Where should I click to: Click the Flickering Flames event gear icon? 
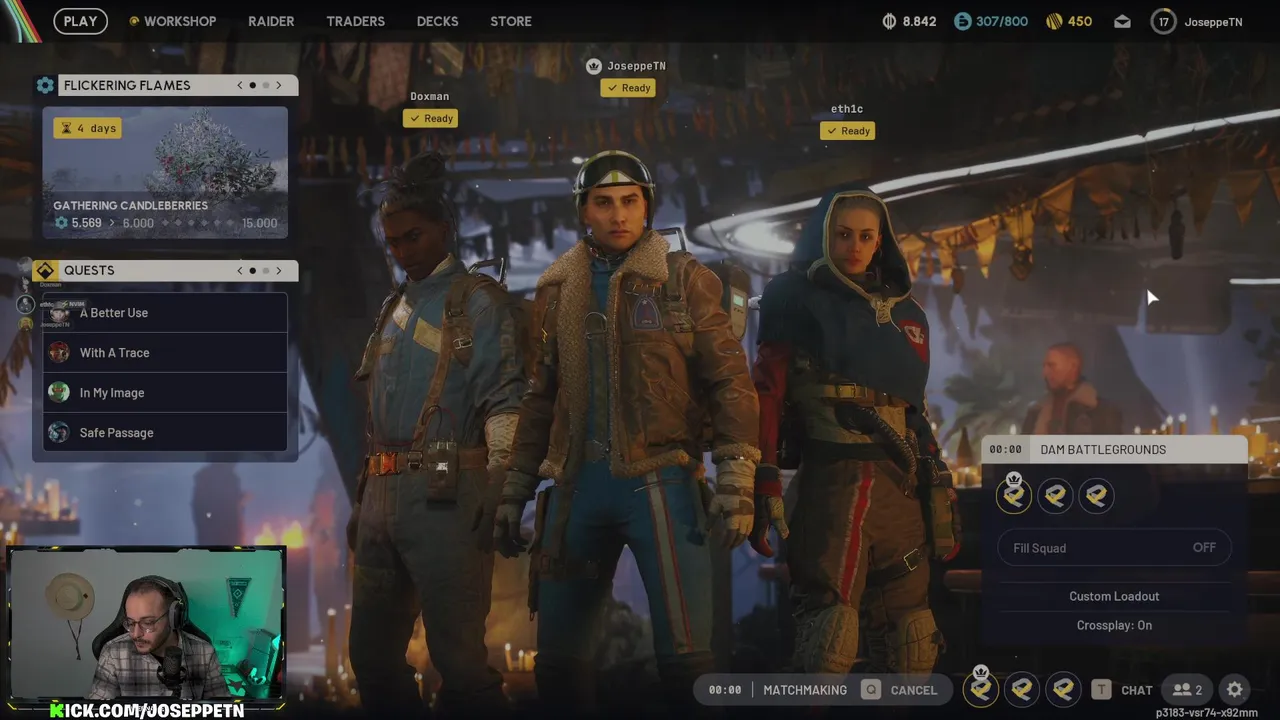click(45, 85)
